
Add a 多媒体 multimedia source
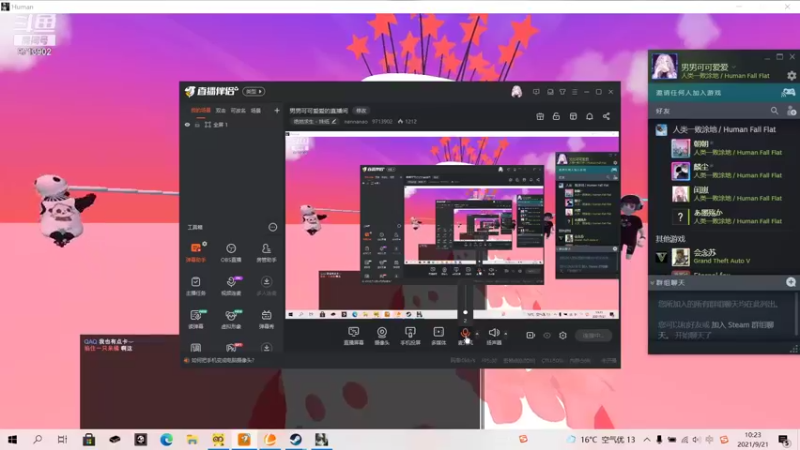point(438,336)
